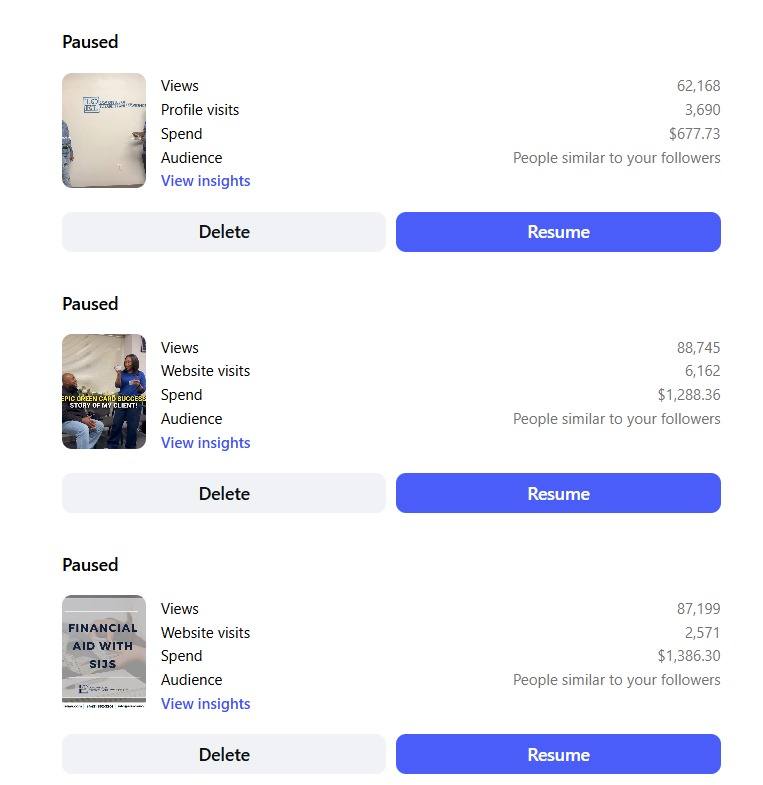Image resolution: width=763 pixels, height=785 pixels.
Task: Delete the green card success story ad
Action: coord(224,493)
